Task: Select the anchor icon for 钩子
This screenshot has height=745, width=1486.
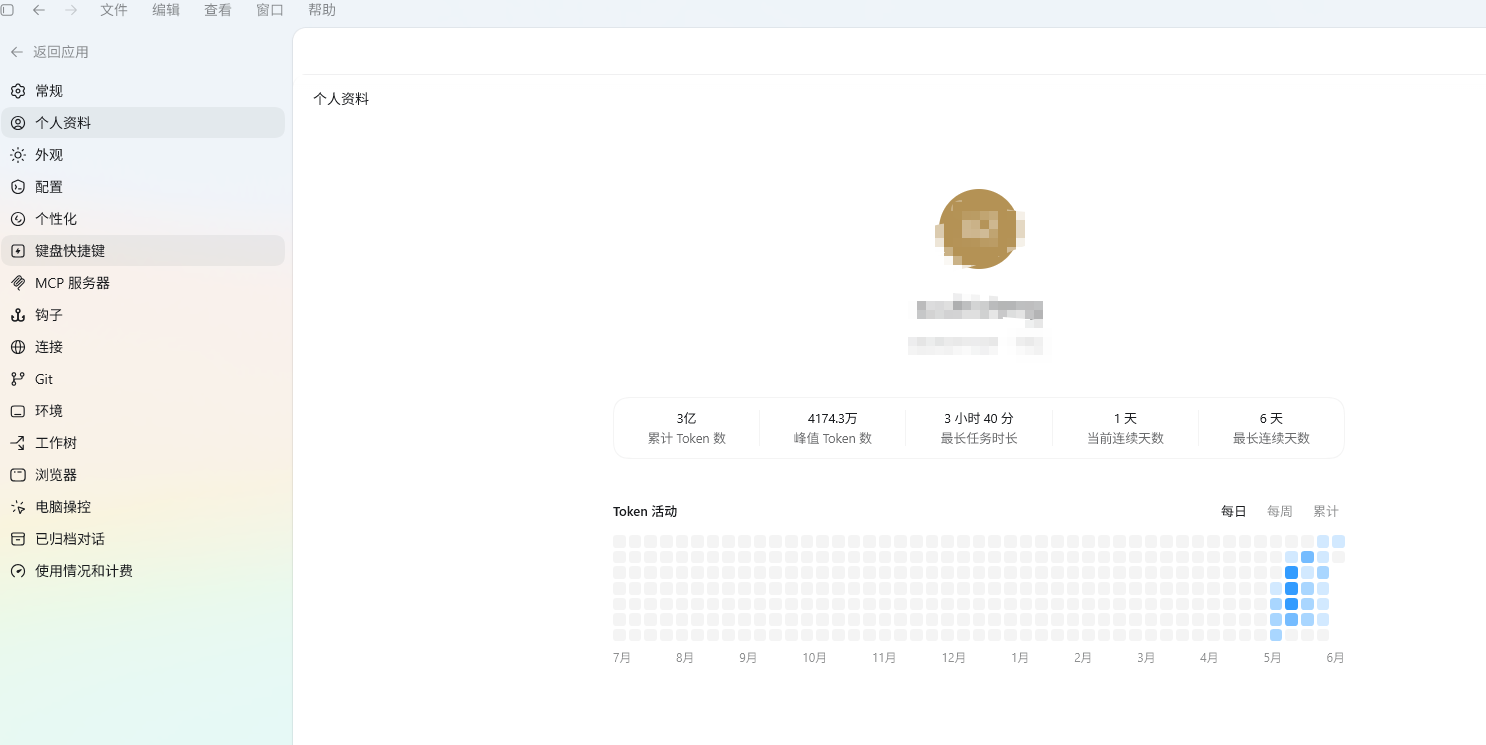Action: (x=17, y=315)
